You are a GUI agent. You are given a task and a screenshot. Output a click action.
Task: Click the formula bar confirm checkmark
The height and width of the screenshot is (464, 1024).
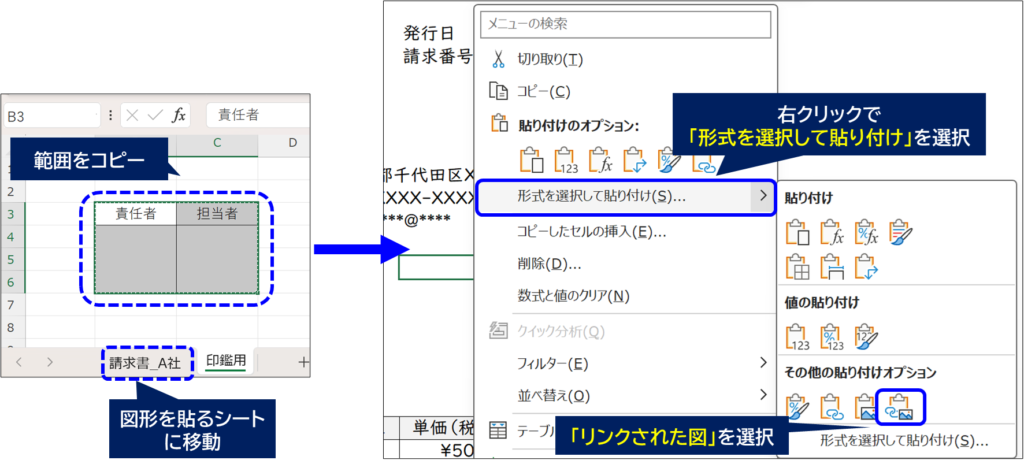(x=155, y=116)
